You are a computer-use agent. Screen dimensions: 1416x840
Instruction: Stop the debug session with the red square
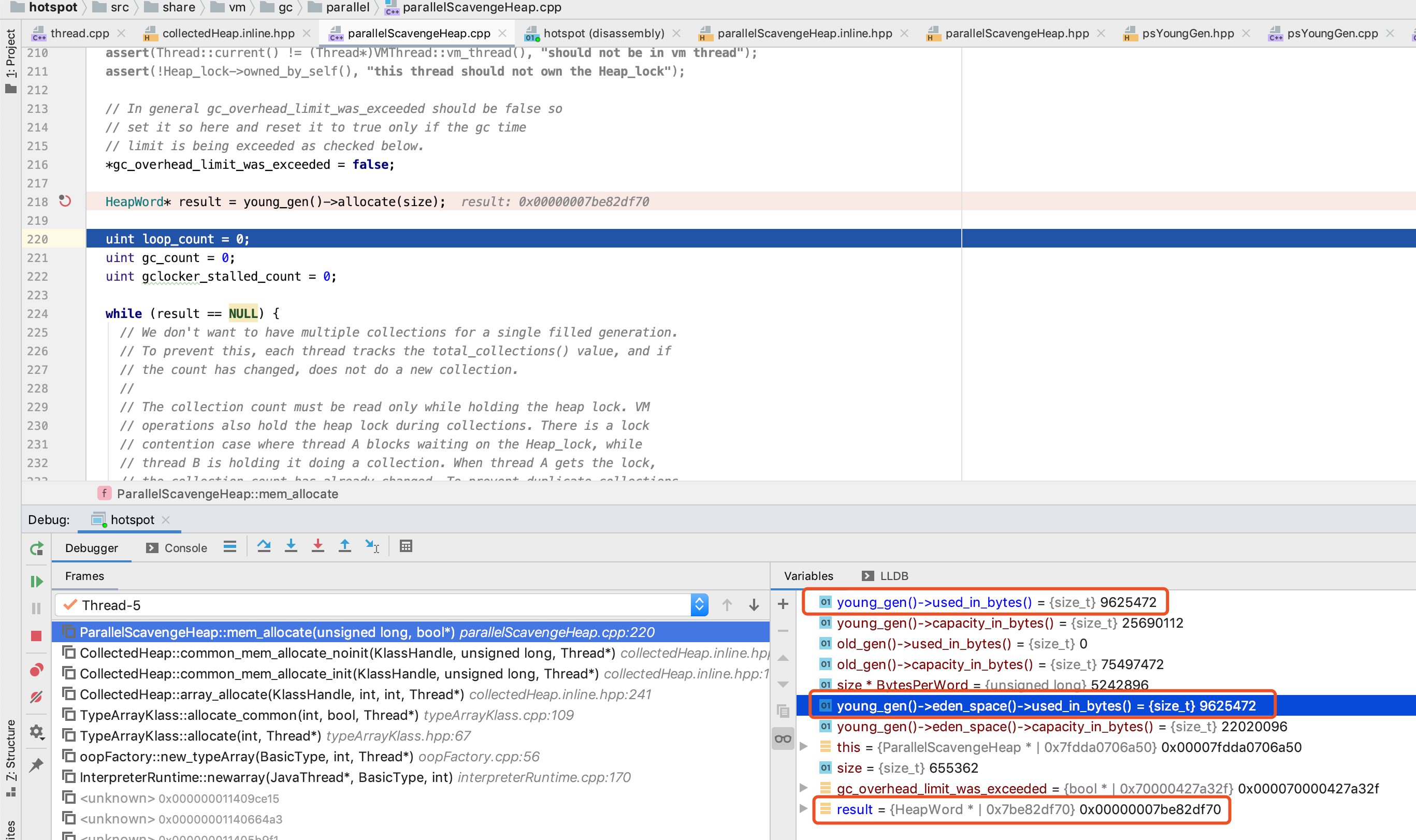(37, 635)
